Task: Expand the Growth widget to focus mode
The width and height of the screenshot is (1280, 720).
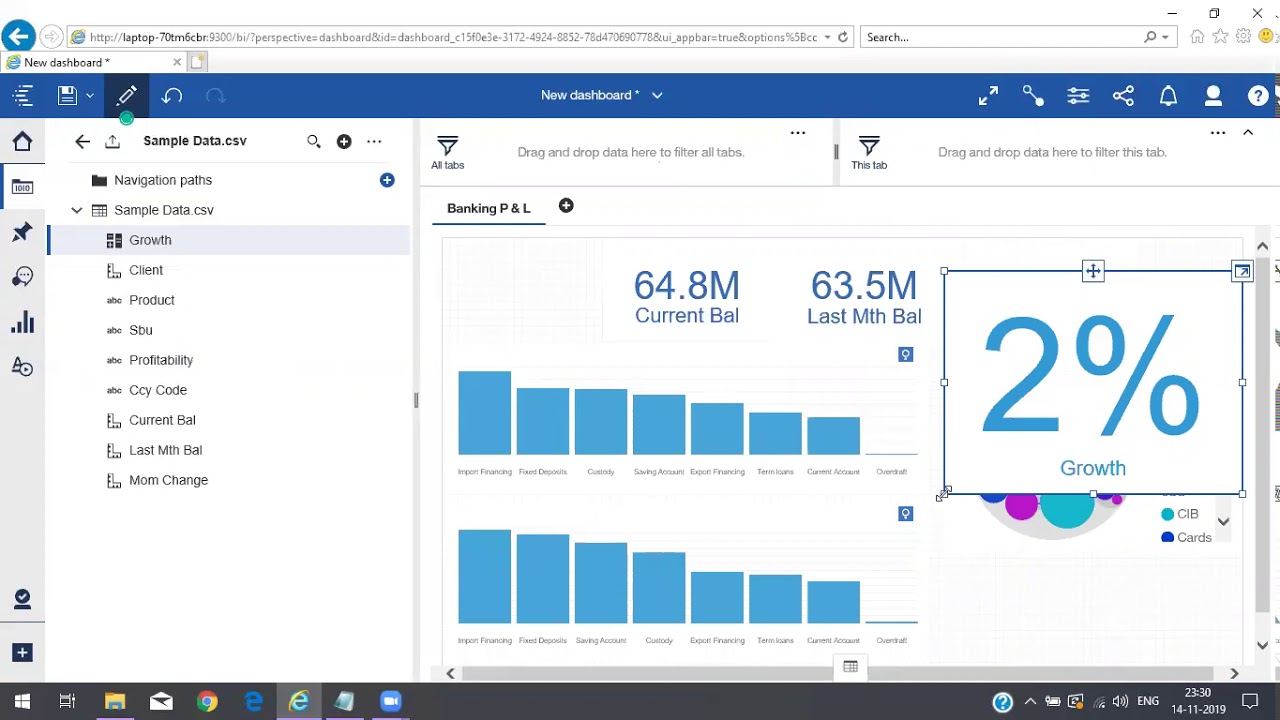Action: [x=1242, y=271]
